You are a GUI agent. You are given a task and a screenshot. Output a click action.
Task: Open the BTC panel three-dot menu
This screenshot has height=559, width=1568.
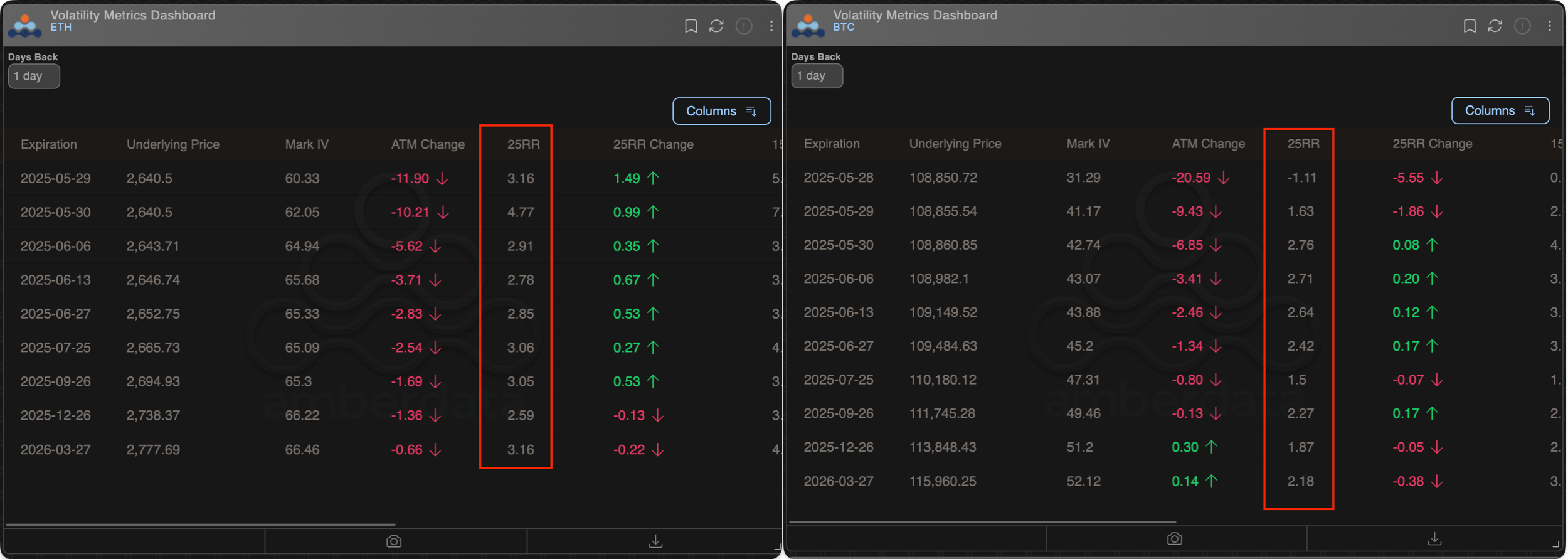pyautogui.click(x=1550, y=26)
